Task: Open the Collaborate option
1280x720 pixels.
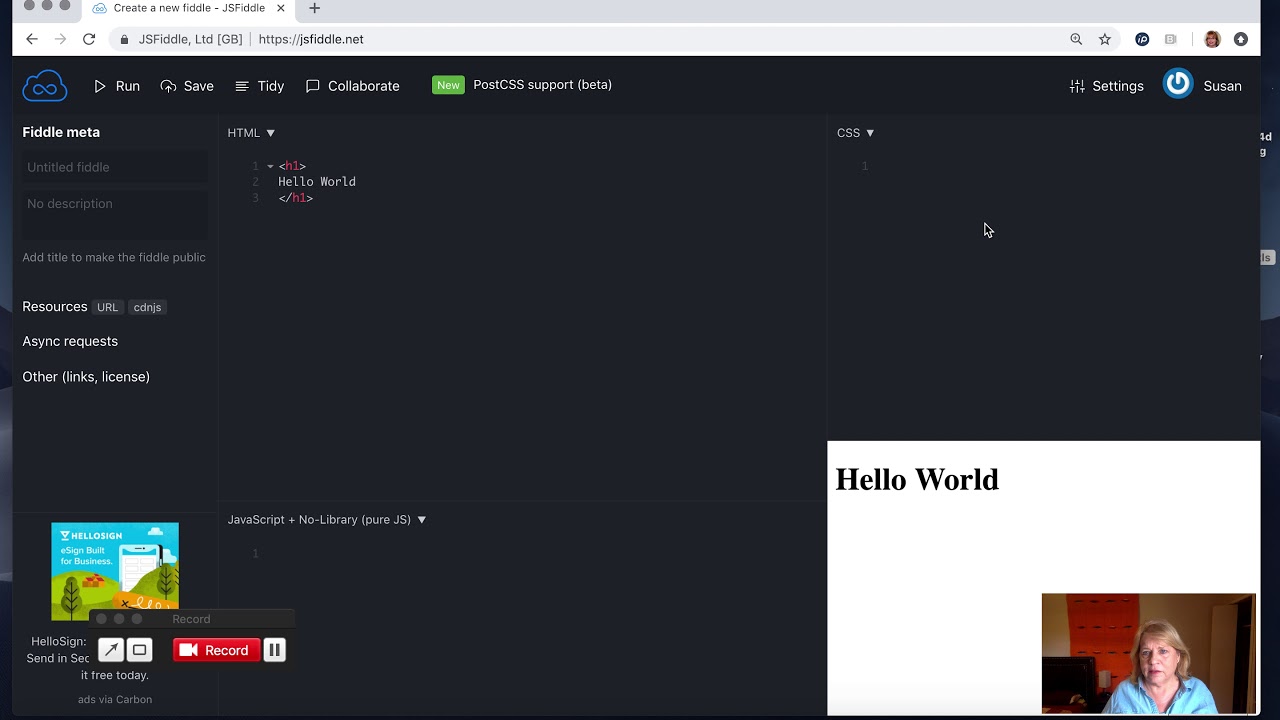Action: [352, 86]
